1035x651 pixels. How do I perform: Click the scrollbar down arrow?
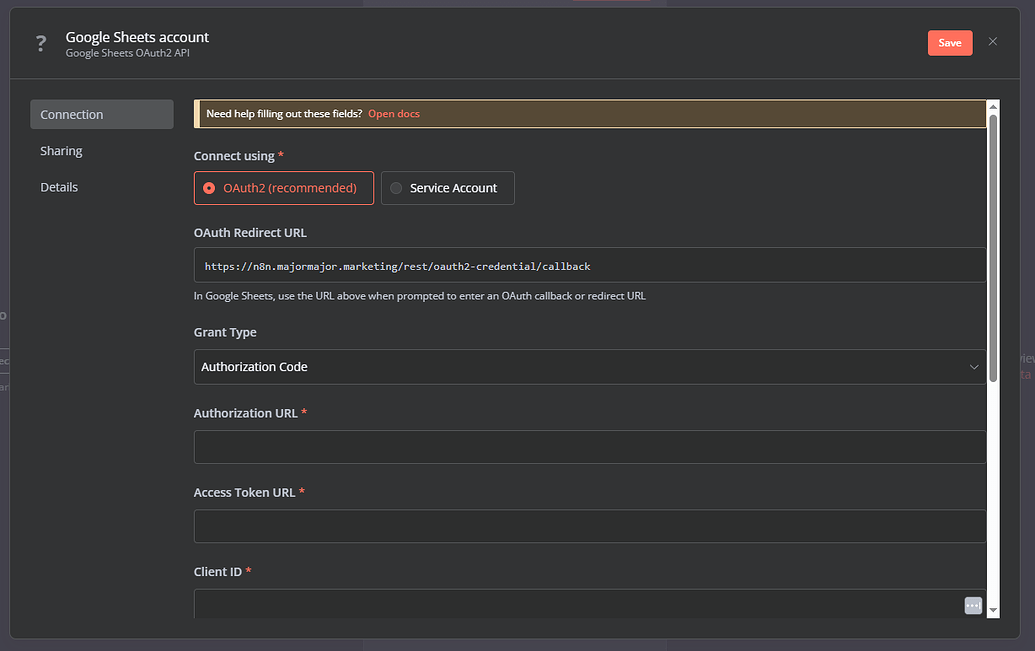click(993, 609)
